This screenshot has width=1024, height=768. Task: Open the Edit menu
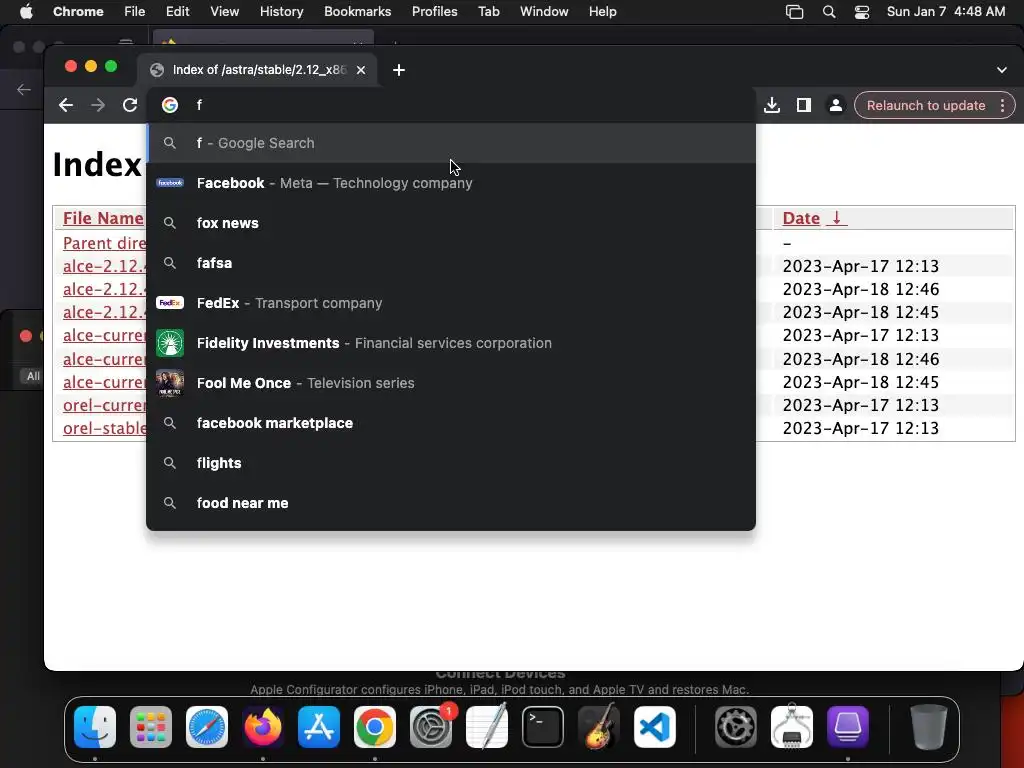point(177,11)
